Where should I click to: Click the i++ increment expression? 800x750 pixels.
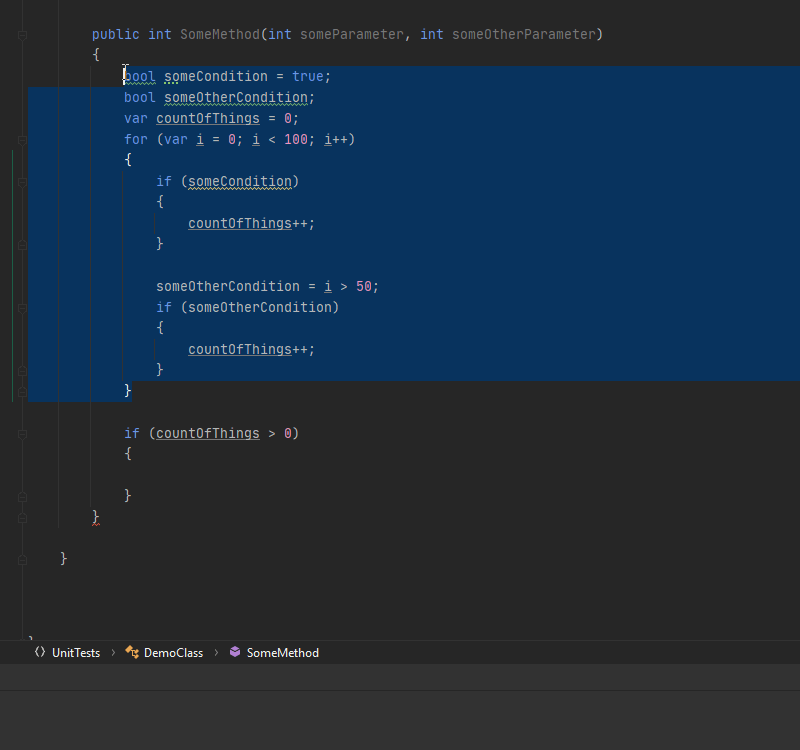336,139
